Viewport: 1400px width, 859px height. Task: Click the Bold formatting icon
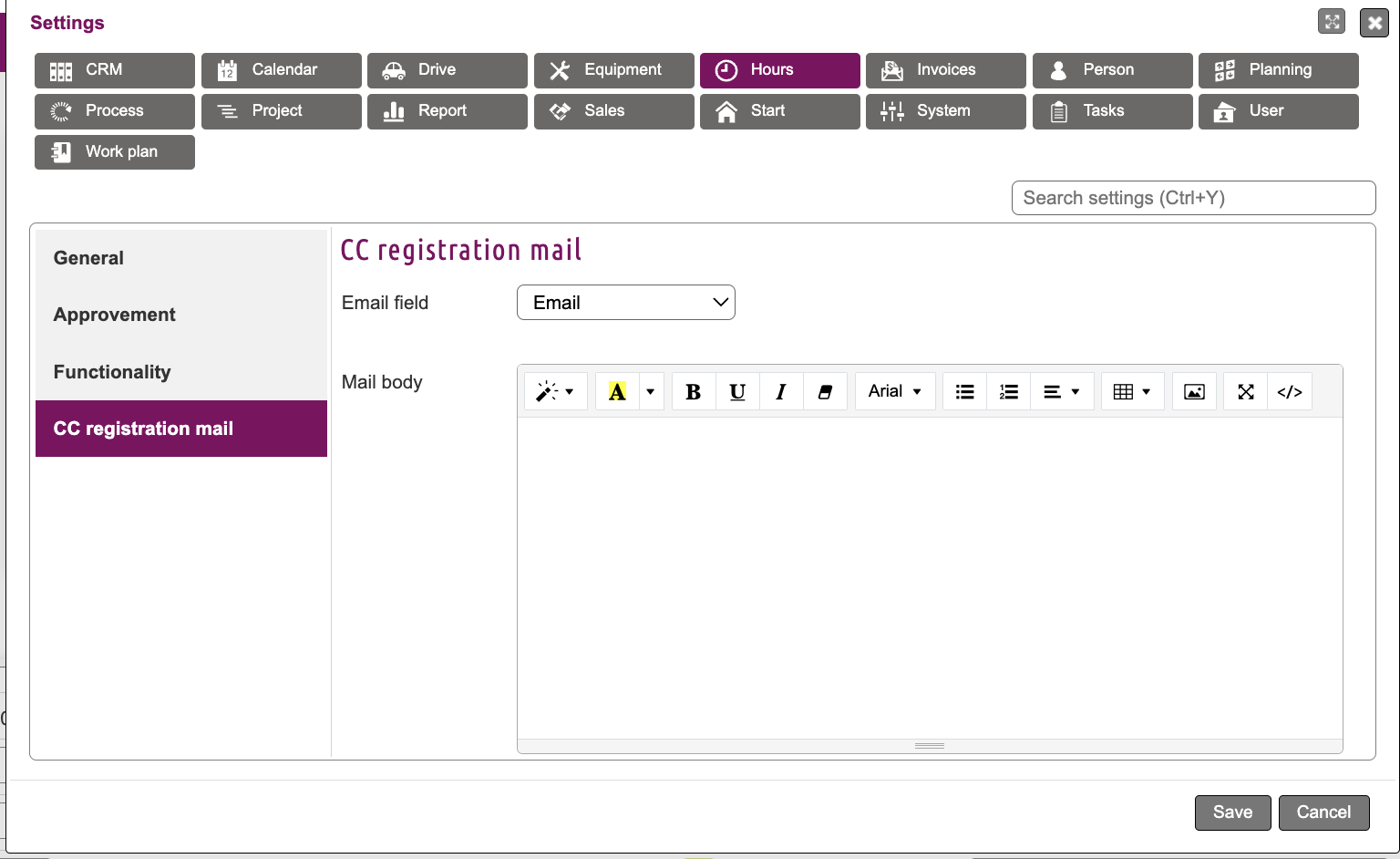click(x=693, y=392)
